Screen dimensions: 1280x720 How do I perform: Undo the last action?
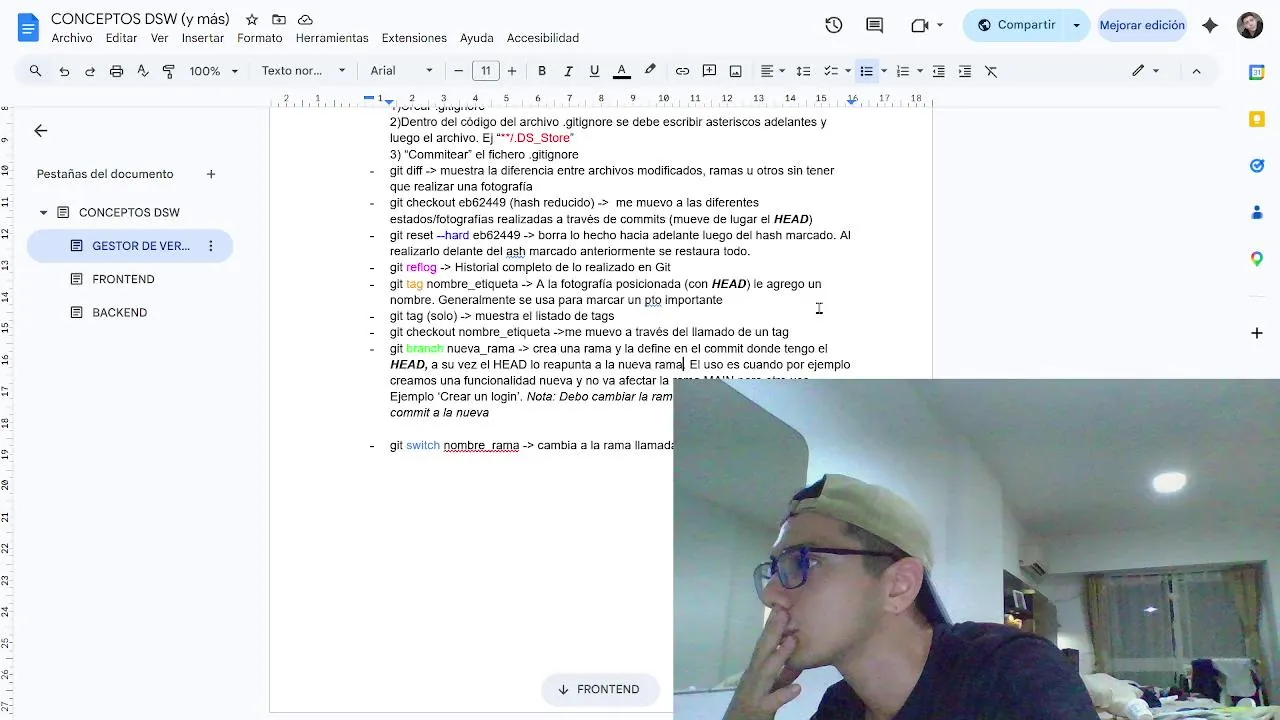pyautogui.click(x=64, y=71)
